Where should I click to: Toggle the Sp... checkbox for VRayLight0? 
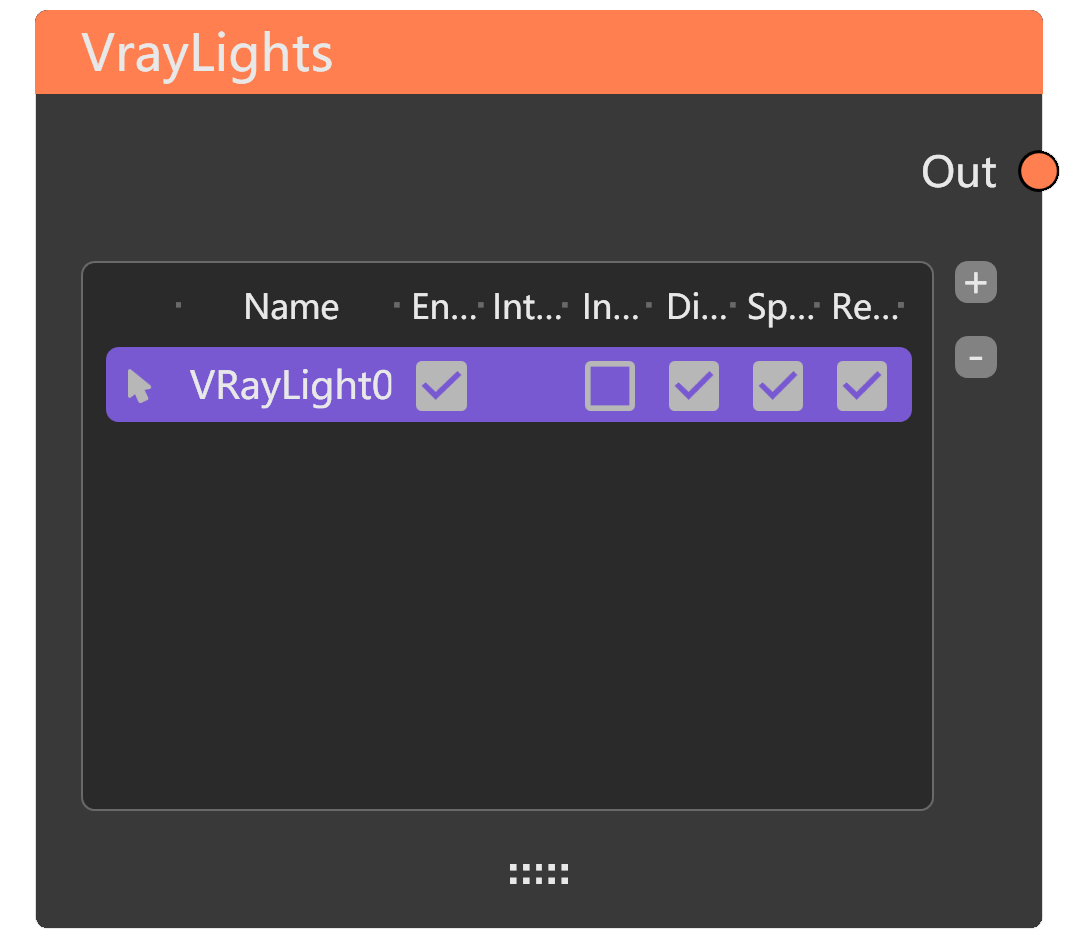[x=777, y=386]
